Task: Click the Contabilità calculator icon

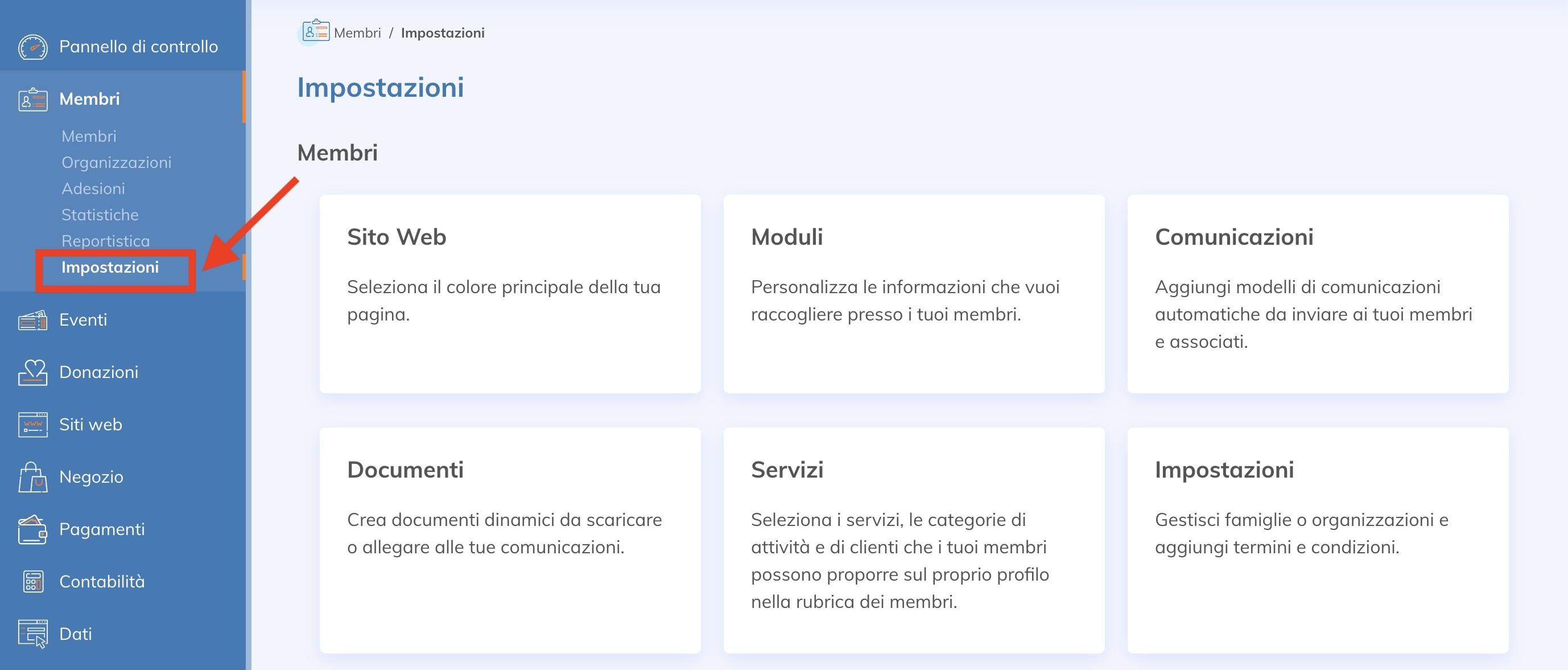Action: (x=32, y=582)
